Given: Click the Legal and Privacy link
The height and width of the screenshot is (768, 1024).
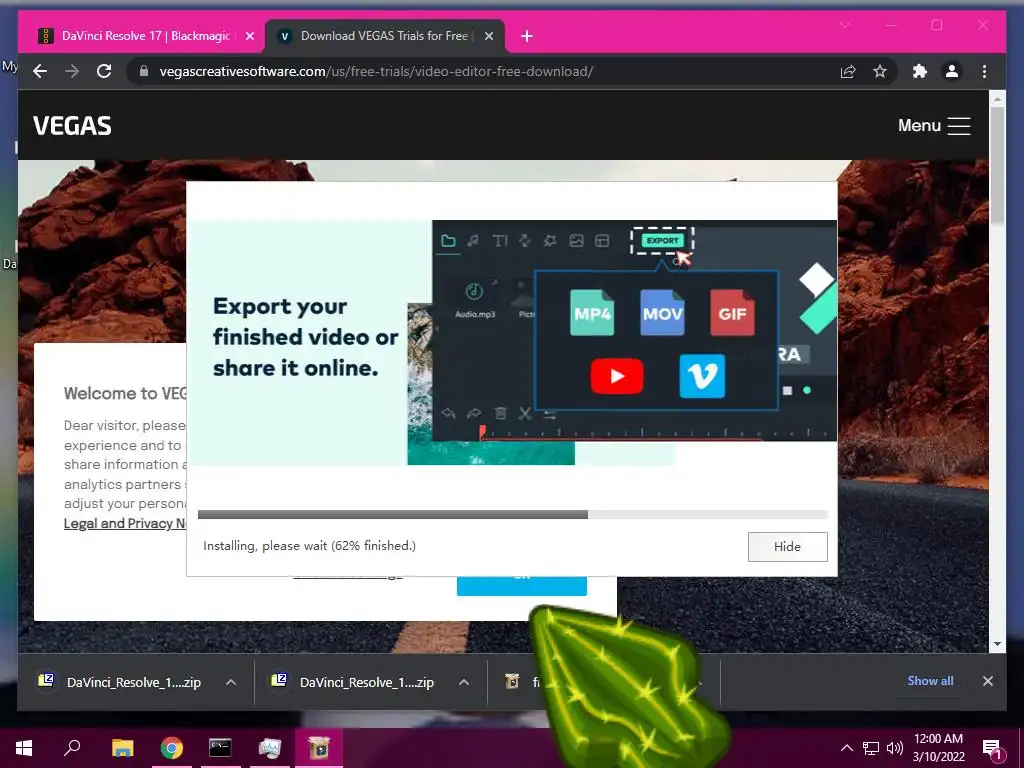Looking at the screenshot, I should 125,523.
